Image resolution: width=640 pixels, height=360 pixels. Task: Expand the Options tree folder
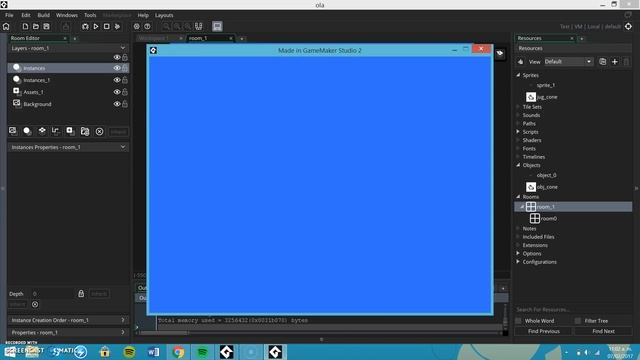pyautogui.click(x=518, y=253)
